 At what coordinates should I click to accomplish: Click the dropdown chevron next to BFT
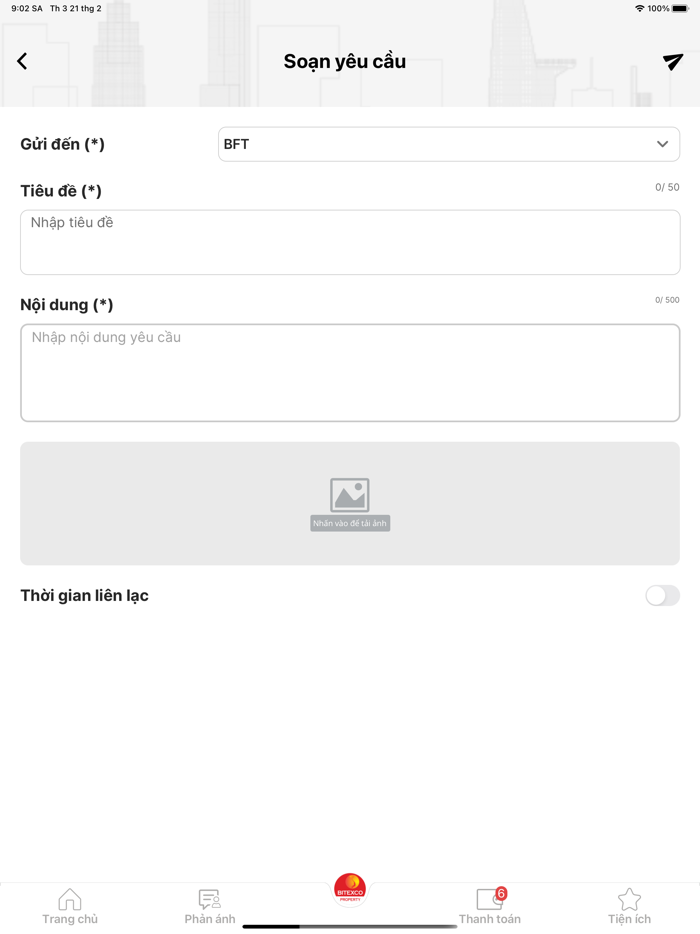pos(662,144)
